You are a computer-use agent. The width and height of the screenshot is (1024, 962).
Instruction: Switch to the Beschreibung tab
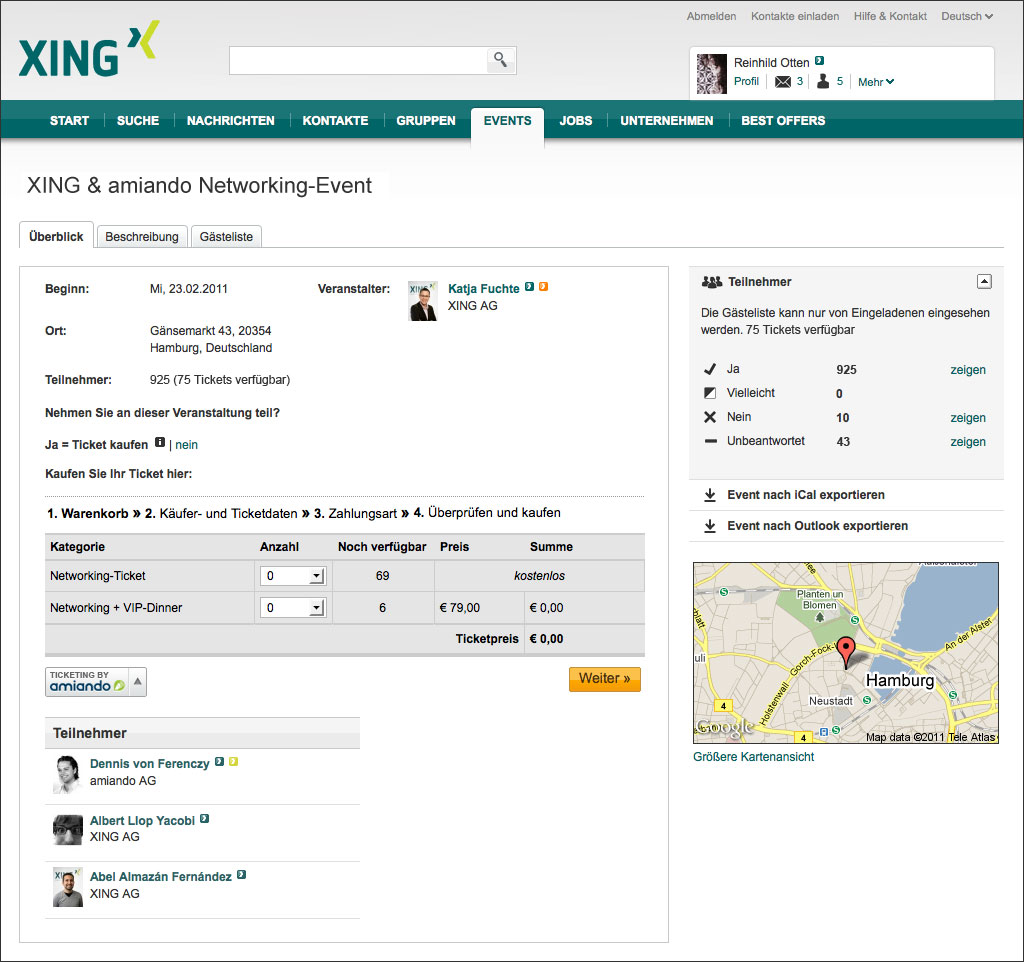(x=142, y=236)
